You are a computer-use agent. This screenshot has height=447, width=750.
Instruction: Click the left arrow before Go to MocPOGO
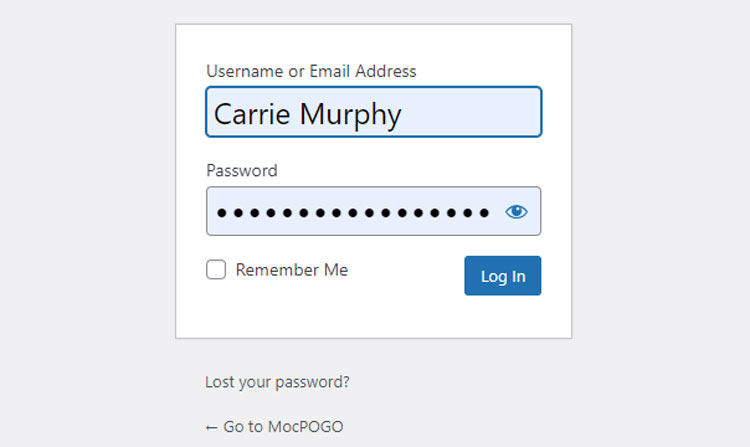[211, 427]
